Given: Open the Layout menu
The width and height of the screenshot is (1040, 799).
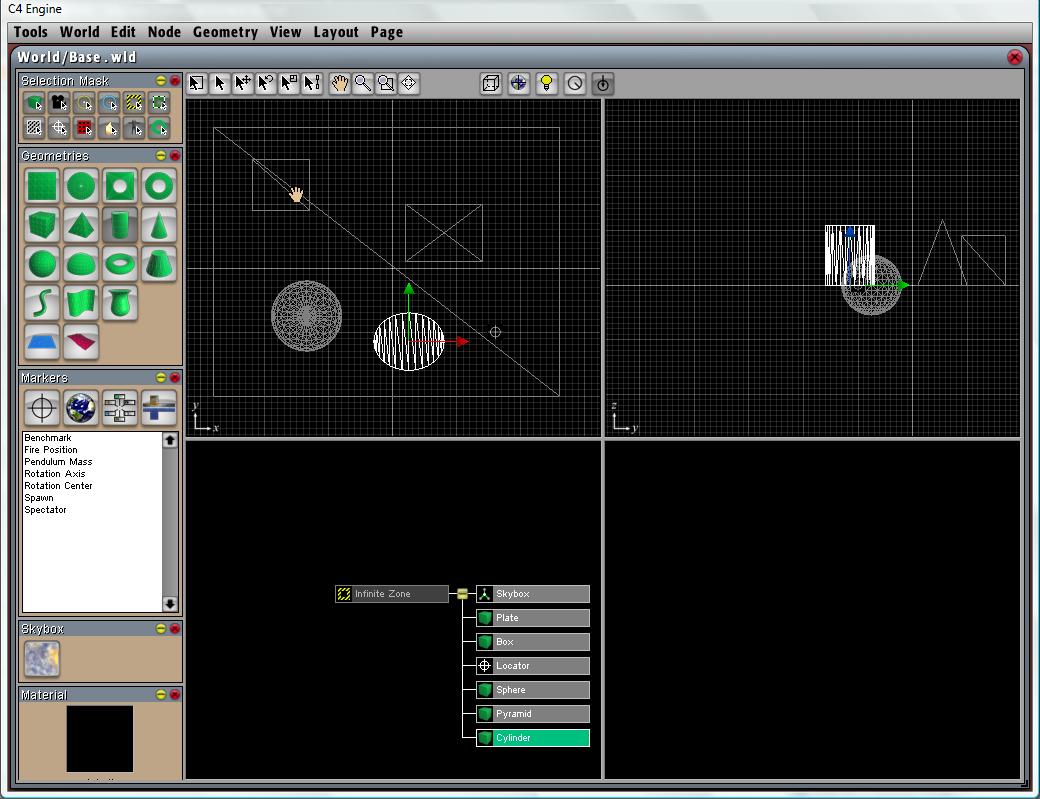Looking at the screenshot, I should coord(335,32).
